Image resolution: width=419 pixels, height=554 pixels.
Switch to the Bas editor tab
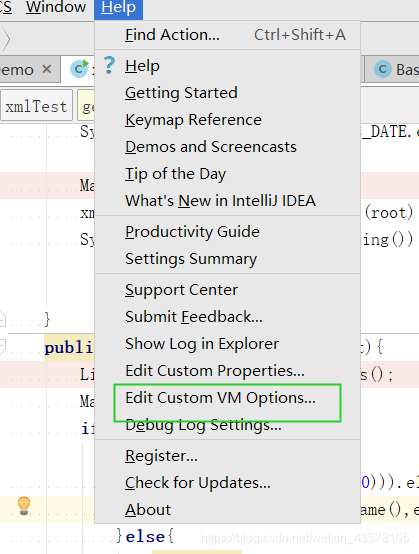[393, 69]
